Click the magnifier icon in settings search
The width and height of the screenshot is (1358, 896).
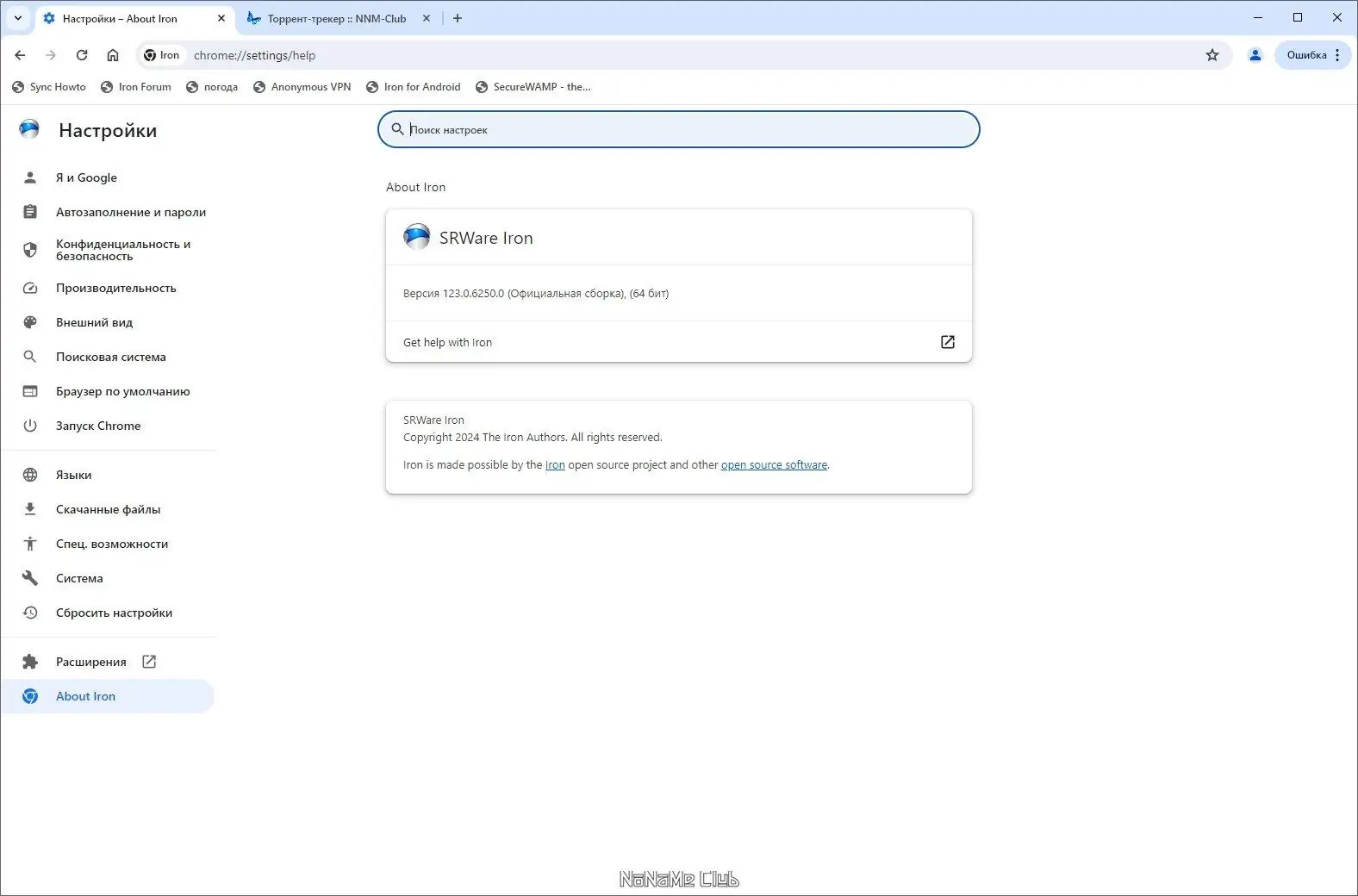tap(397, 129)
